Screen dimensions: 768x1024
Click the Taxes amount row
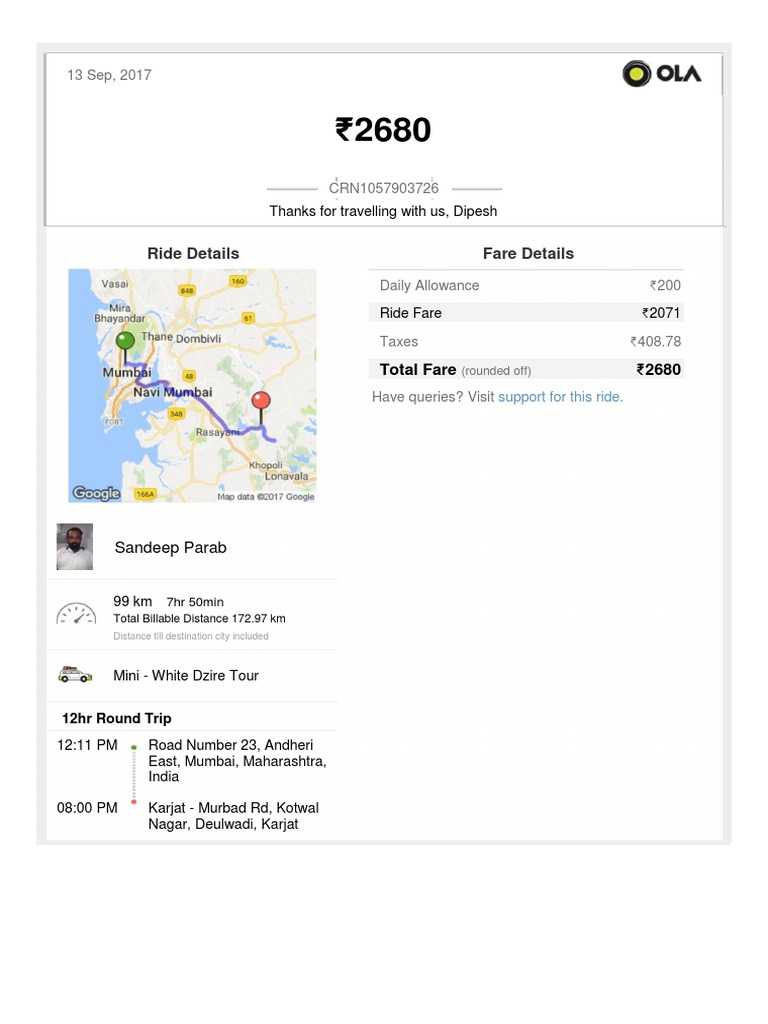point(526,341)
